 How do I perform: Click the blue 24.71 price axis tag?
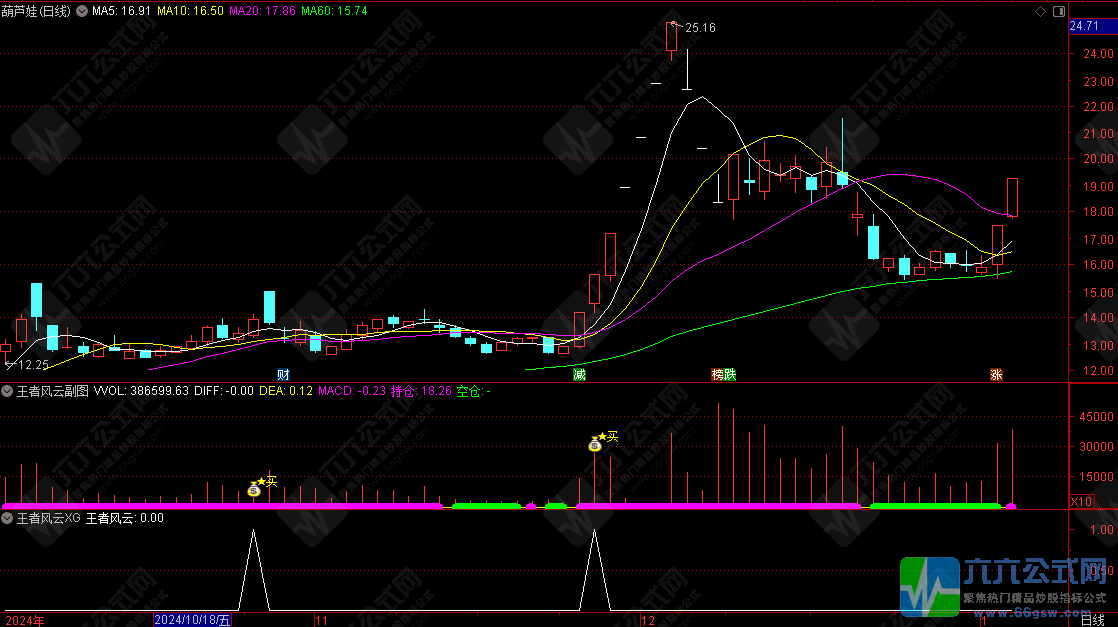(x=1085, y=26)
